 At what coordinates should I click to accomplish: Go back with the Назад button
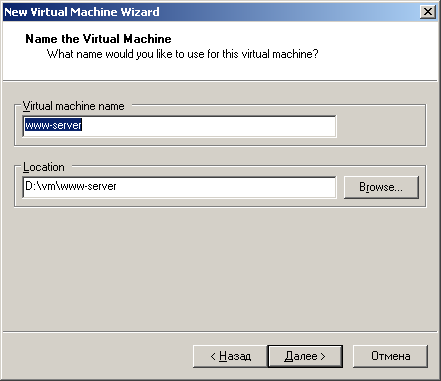(x=230, y=356)
